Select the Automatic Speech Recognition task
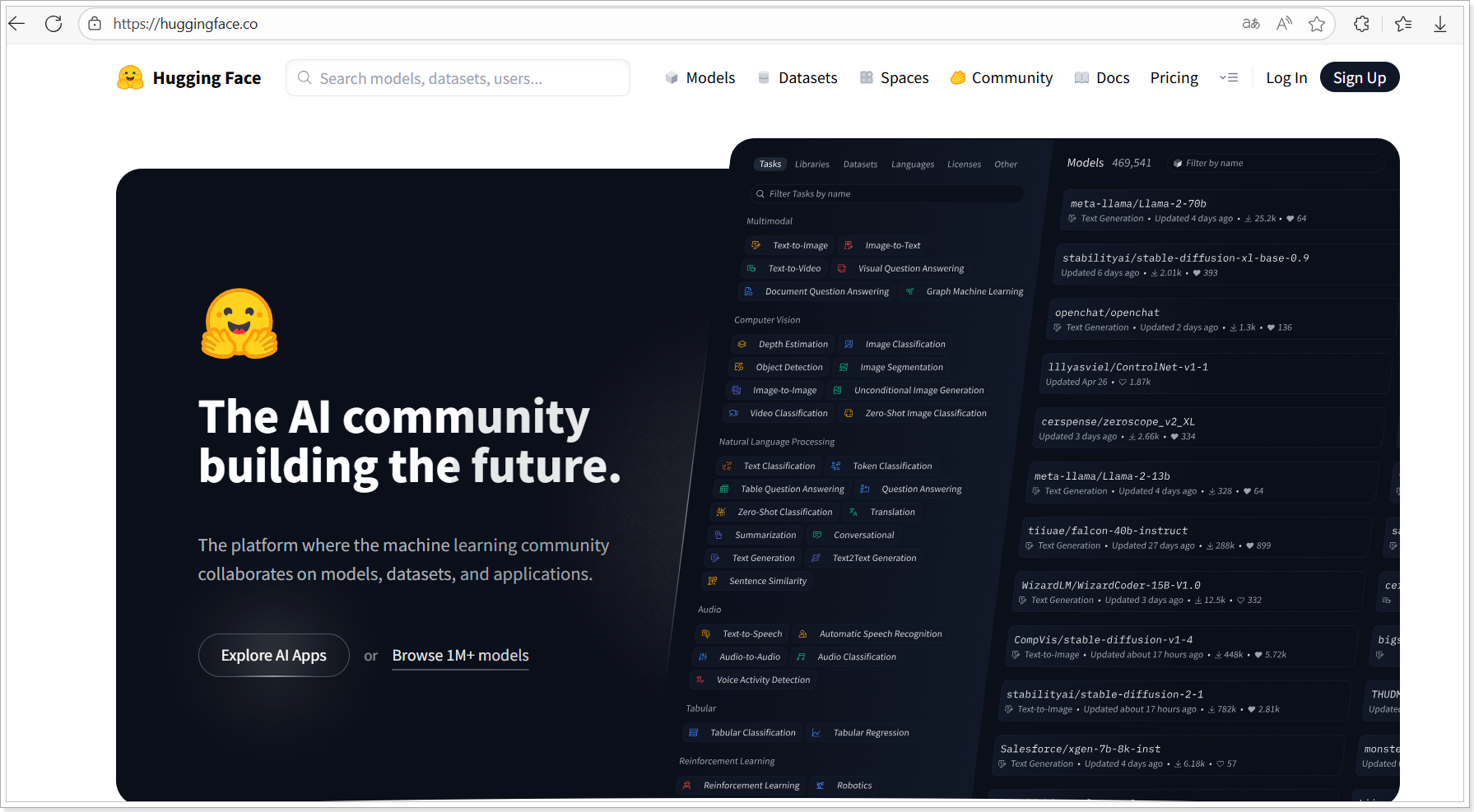The width and height of the screenshot is (1474, 812). click(x=869, y=633)
